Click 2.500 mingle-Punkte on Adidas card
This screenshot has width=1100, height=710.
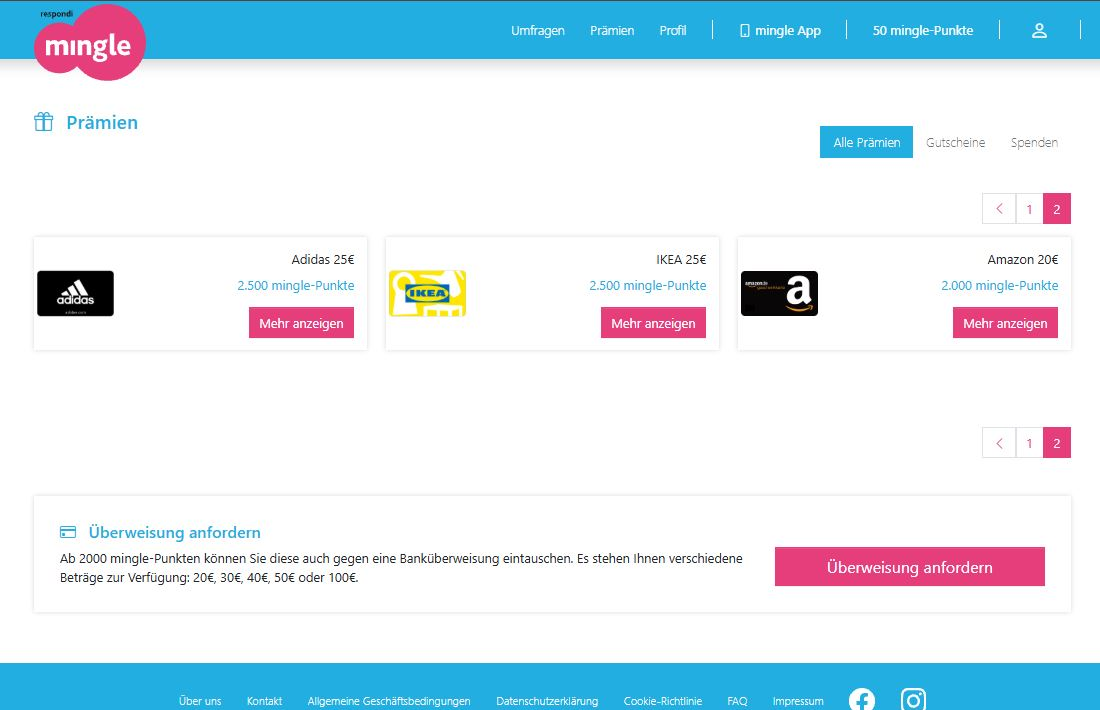295,286
